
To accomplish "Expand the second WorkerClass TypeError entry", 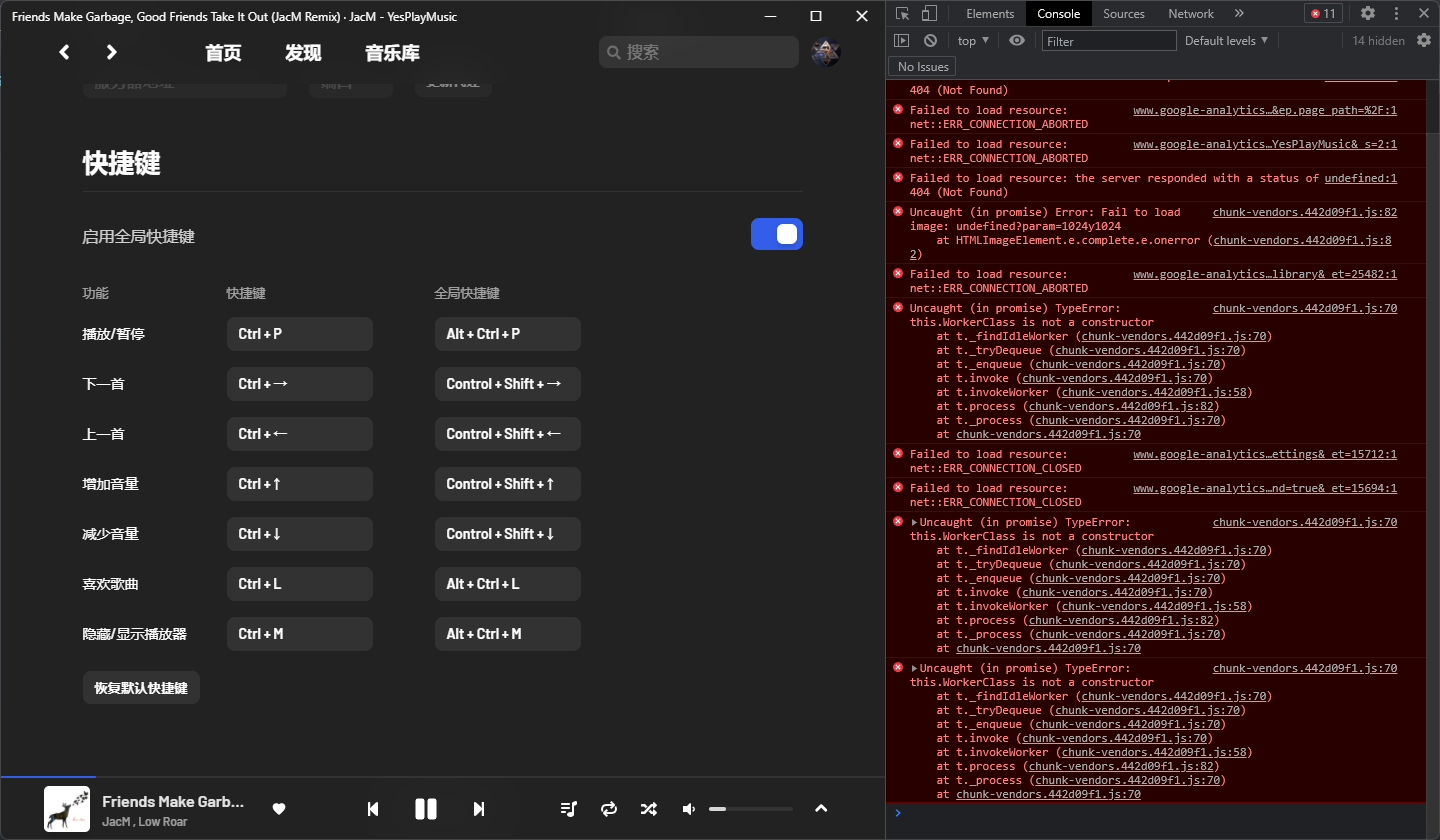I will (914, 522).
